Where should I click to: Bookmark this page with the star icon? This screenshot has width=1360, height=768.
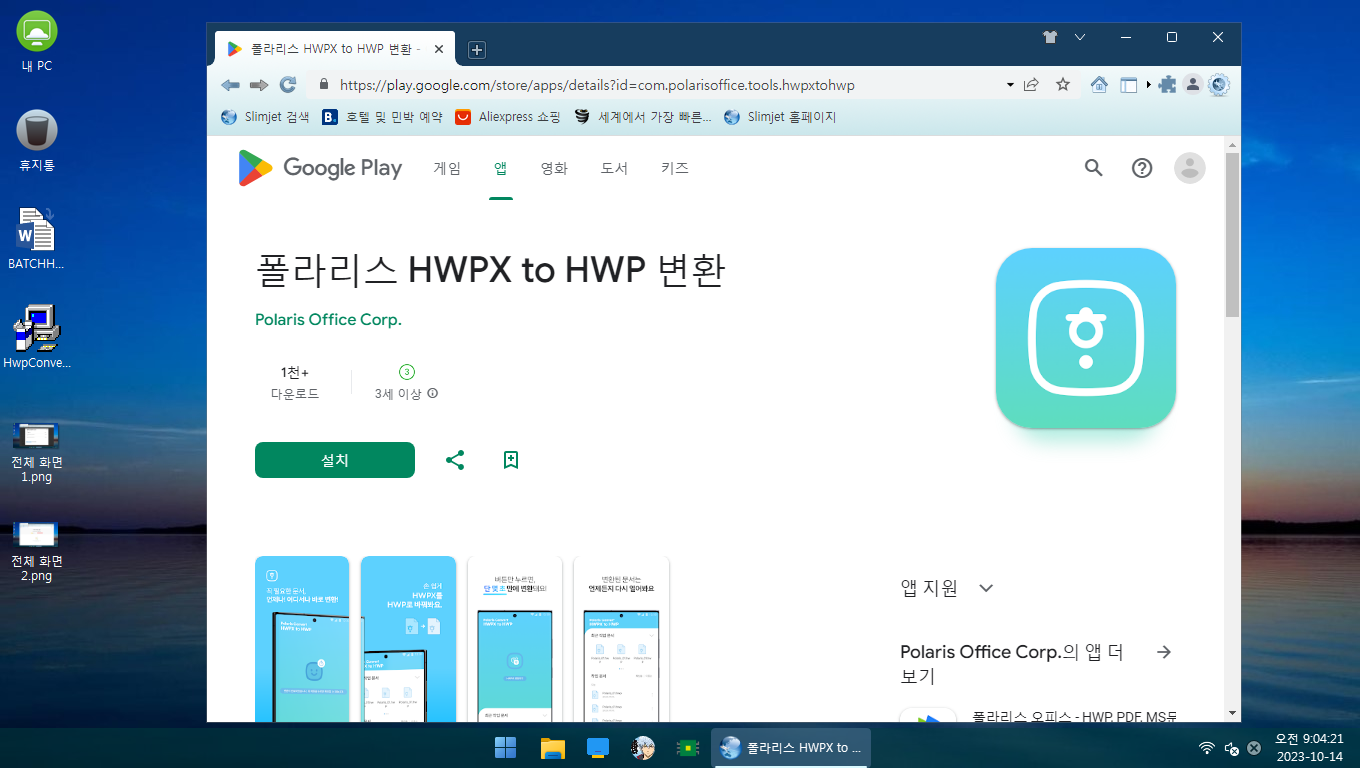click(x=1063, y=85)
